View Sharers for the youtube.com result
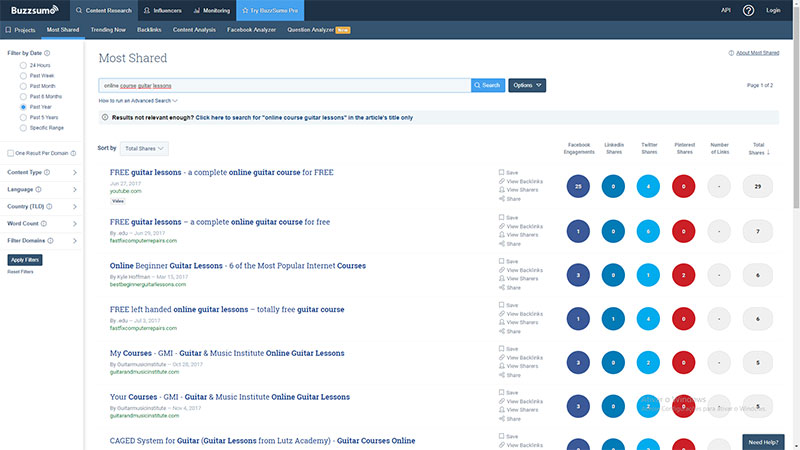 tap(518, 190)
